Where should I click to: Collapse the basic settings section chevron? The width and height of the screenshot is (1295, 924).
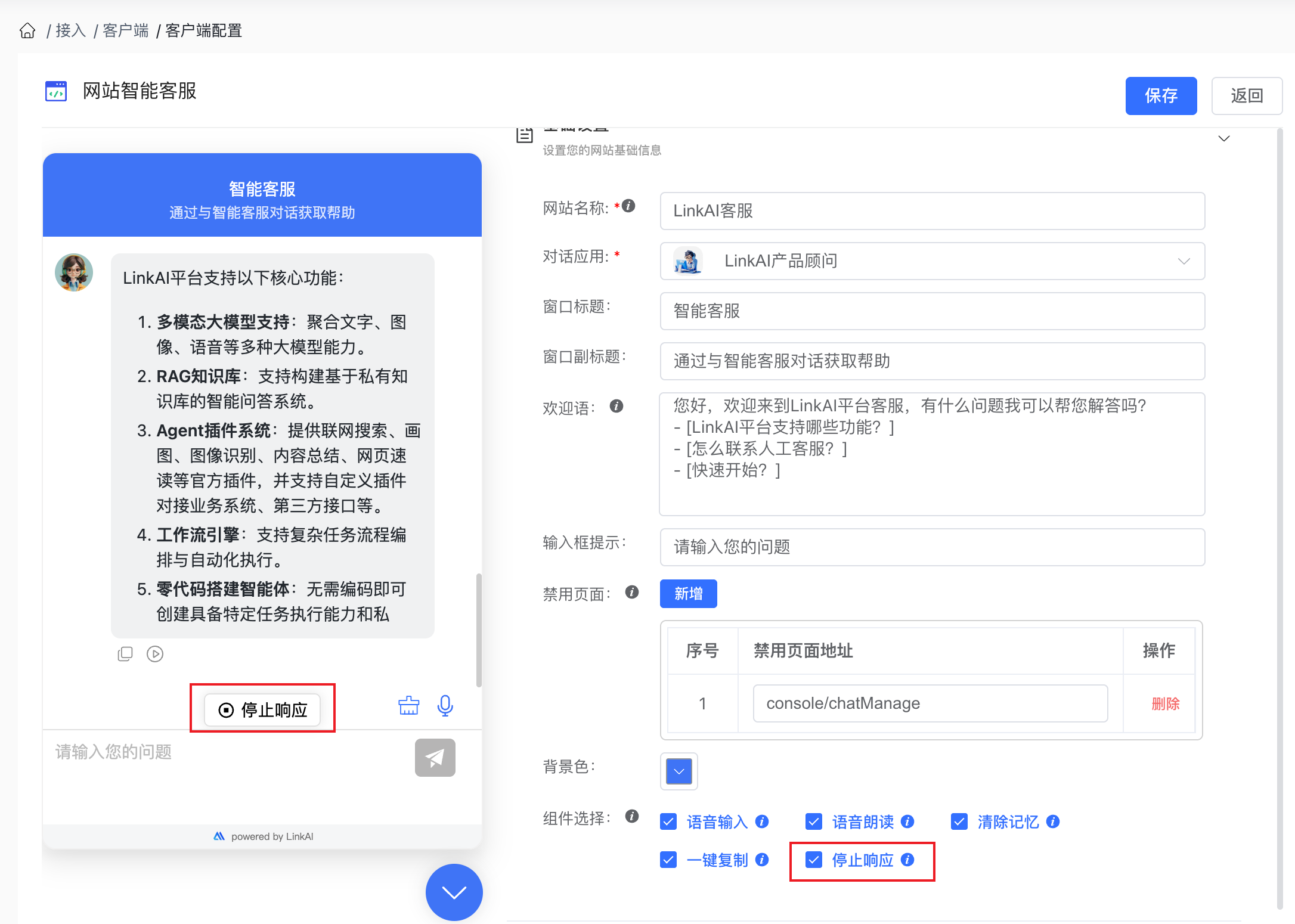tap(1224, 138)
